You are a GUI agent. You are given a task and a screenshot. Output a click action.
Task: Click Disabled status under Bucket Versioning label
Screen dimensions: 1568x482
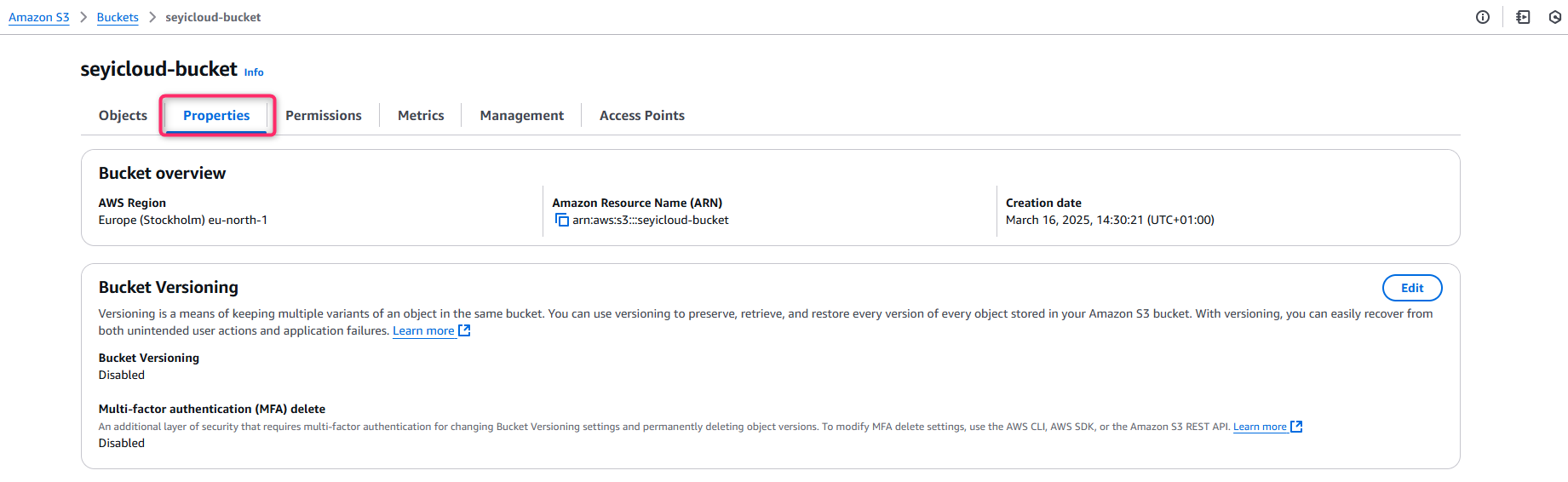[x=122, y=375]
